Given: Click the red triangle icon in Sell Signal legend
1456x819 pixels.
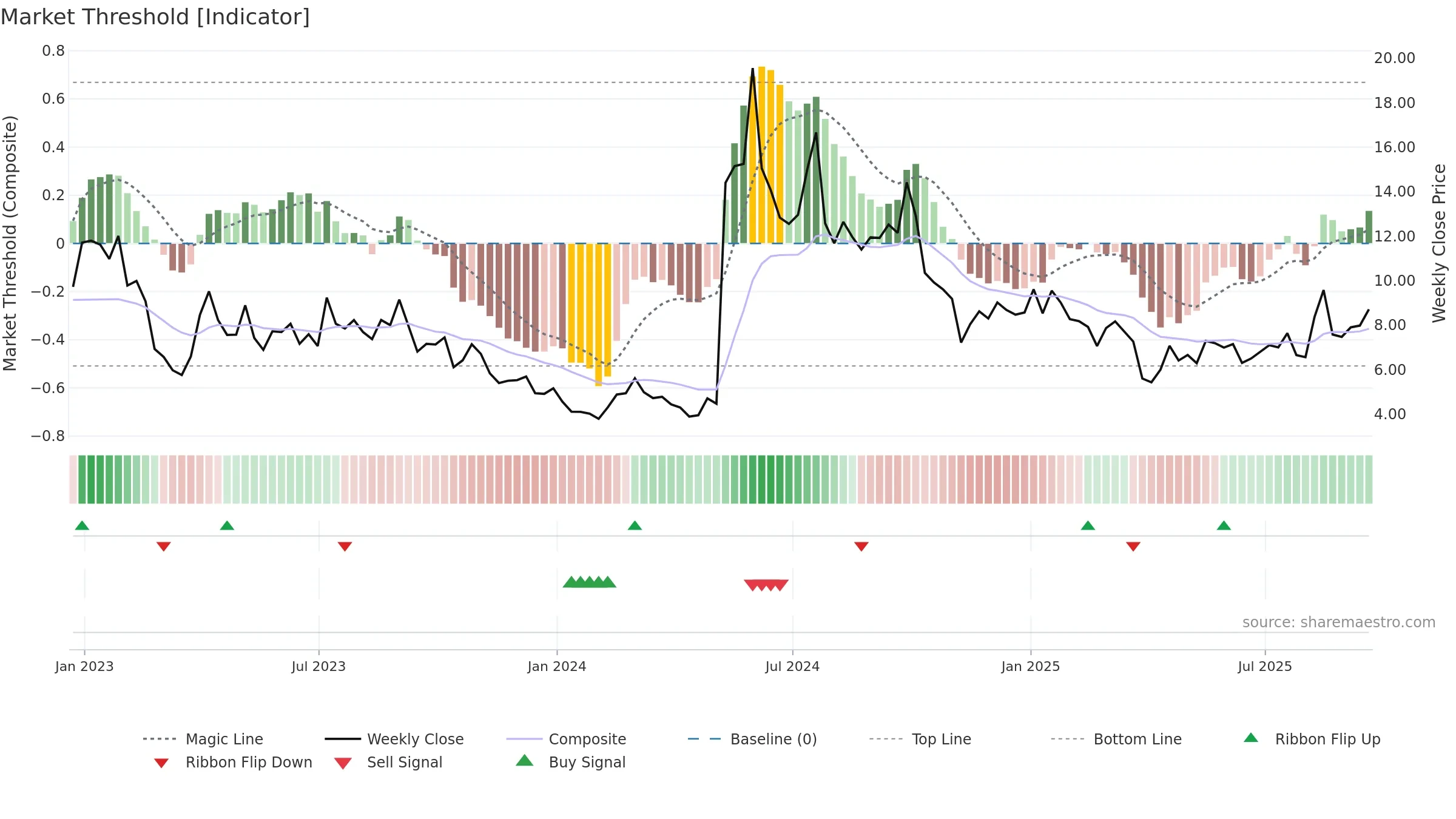Looking at the screenshot, I should 343,763.
